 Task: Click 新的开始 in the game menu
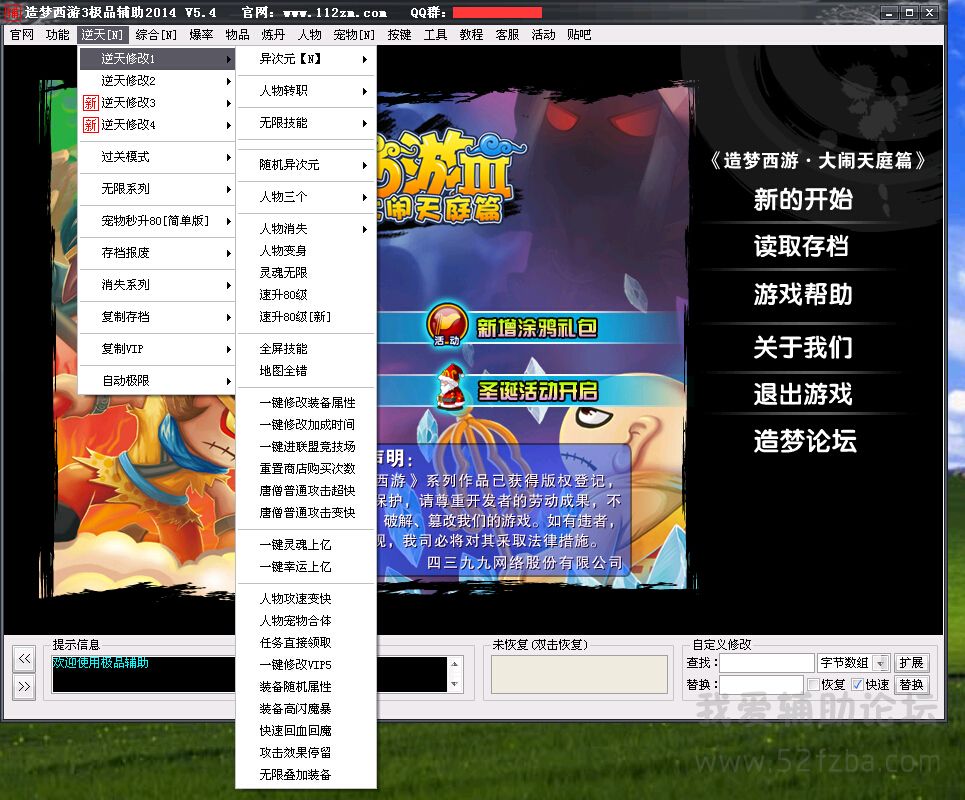tap(803, 199)
